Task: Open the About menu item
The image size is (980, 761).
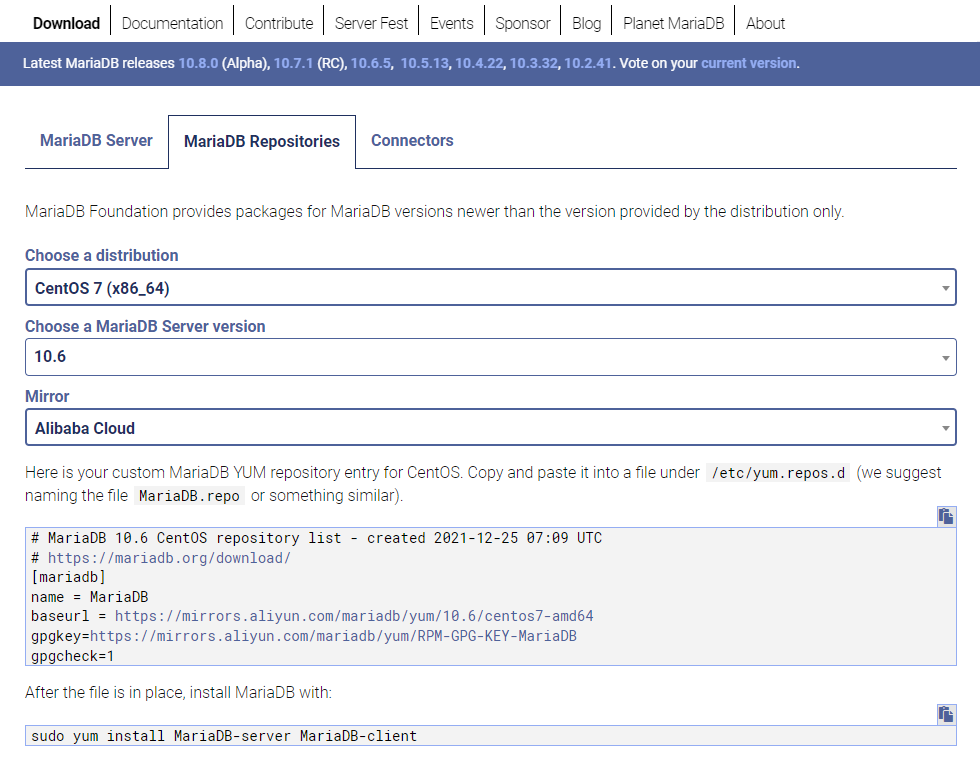Action: (765, 24)
